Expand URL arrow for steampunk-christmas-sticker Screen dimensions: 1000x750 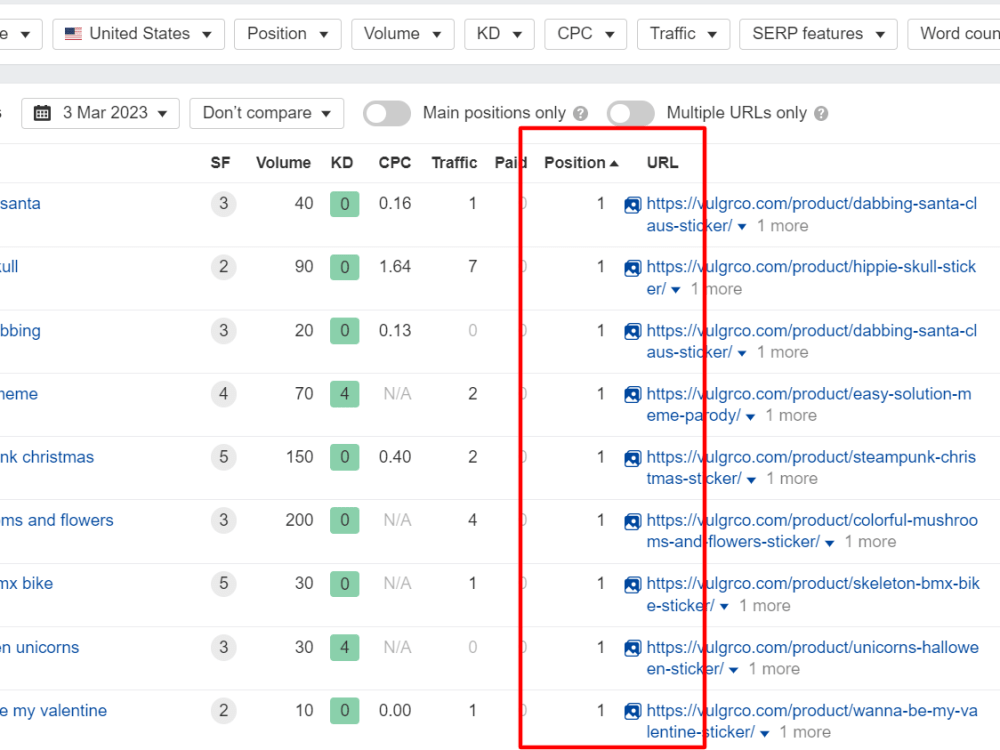(x=751, y=480)
